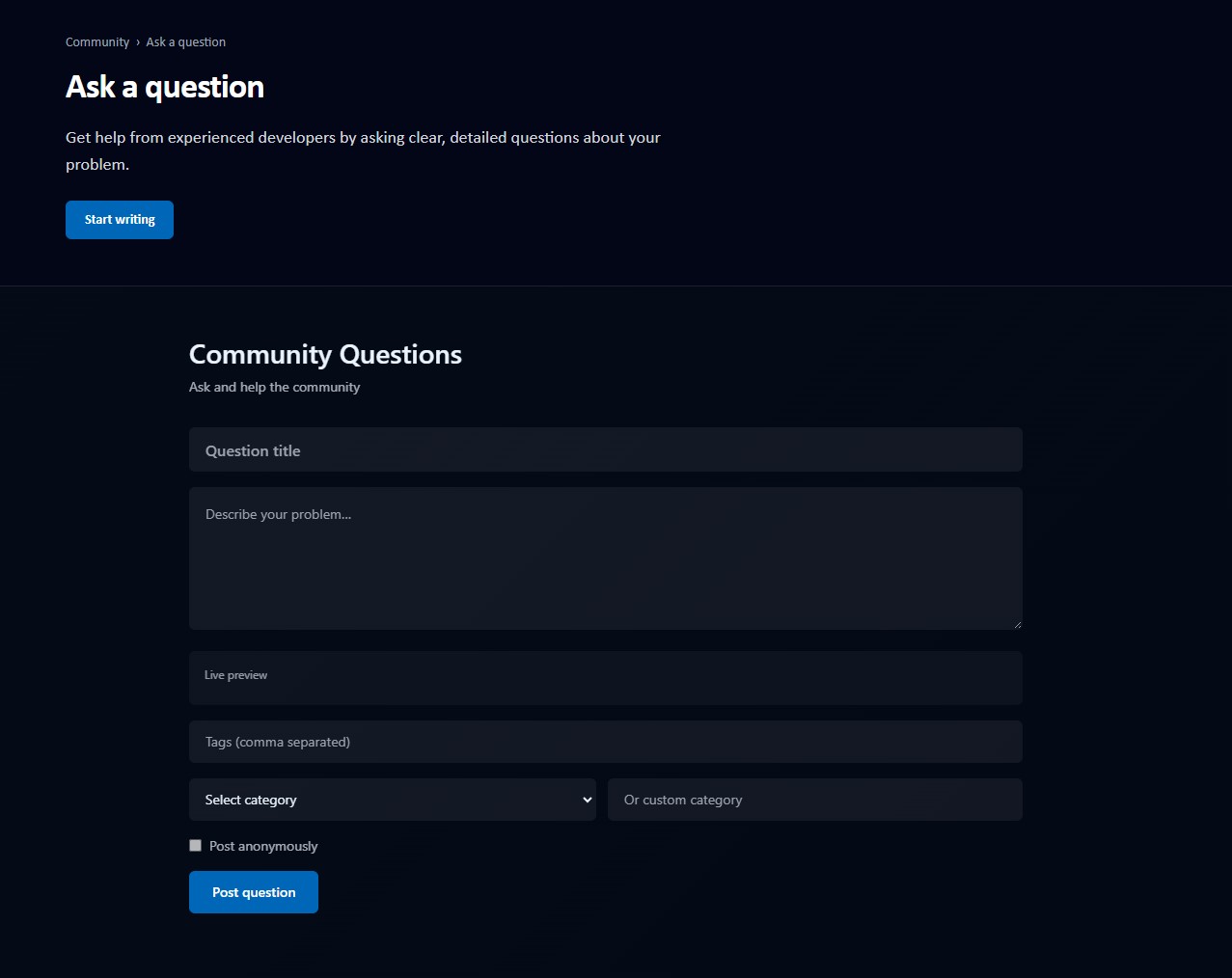The width and height of the screenshot is (1232, 978).
Task: Open the Select category dropdown
Action: pos(392,800)
